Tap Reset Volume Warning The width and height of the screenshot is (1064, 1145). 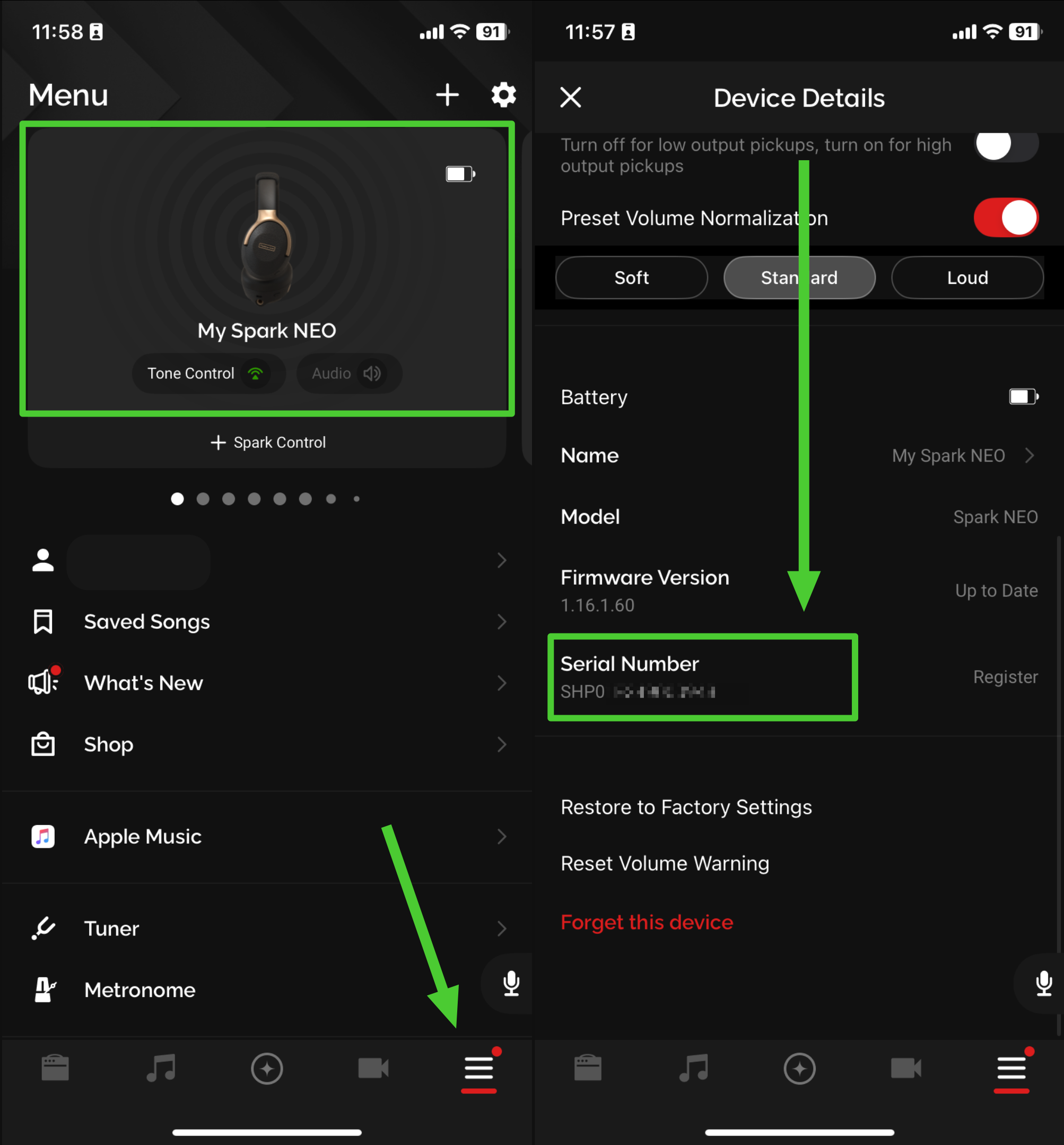coord(665,863)
